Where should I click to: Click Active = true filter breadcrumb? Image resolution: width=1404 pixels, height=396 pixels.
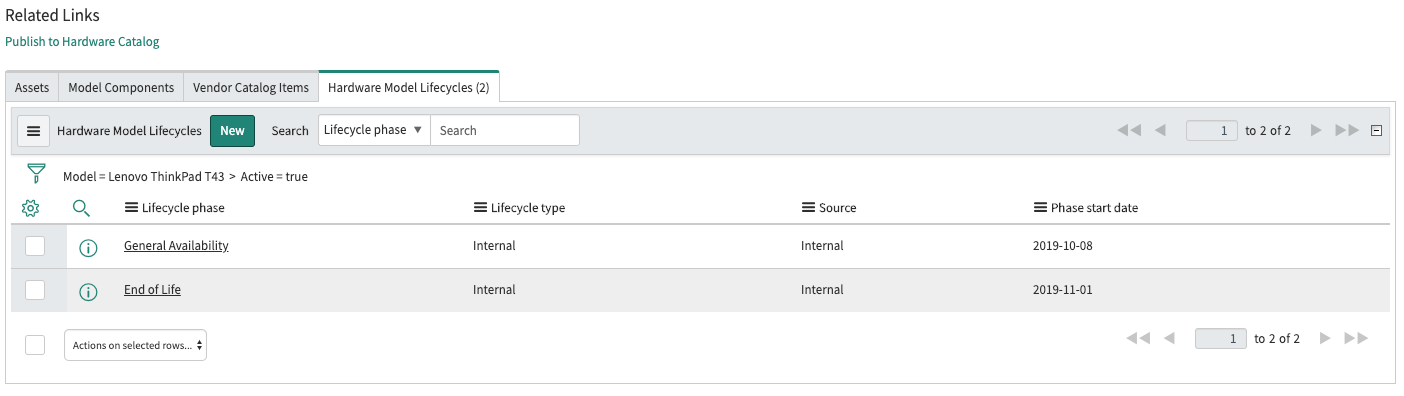coord(274,177)
